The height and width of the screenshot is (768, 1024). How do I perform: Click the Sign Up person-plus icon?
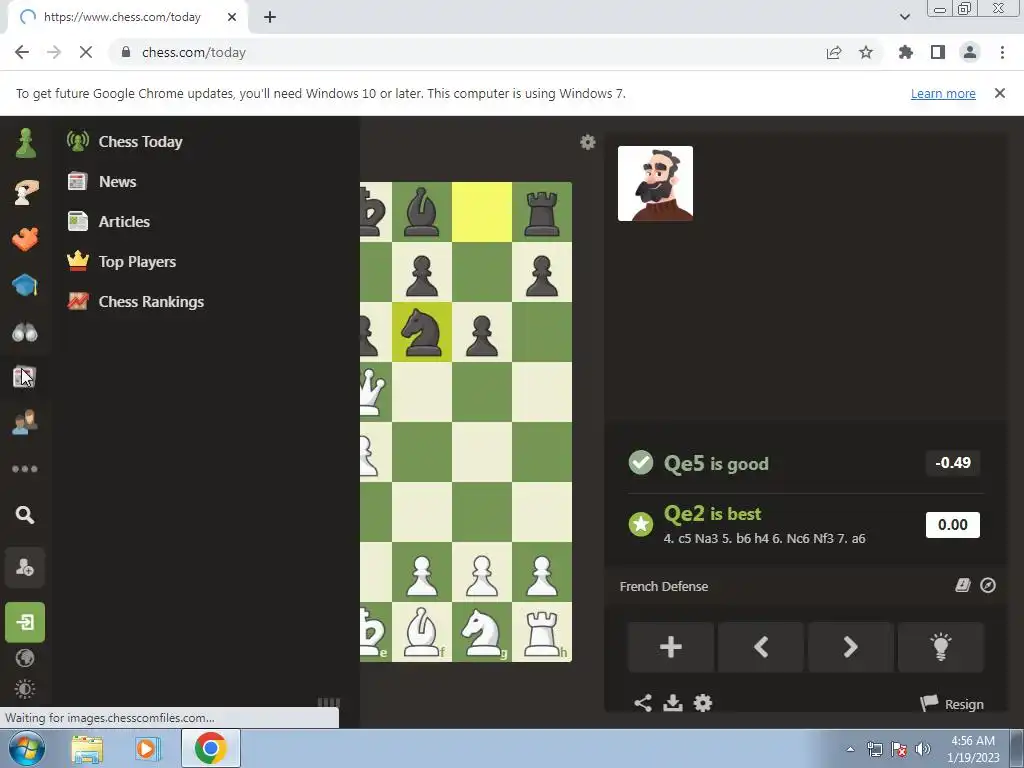pyautogui.click(x=25, y=568)
